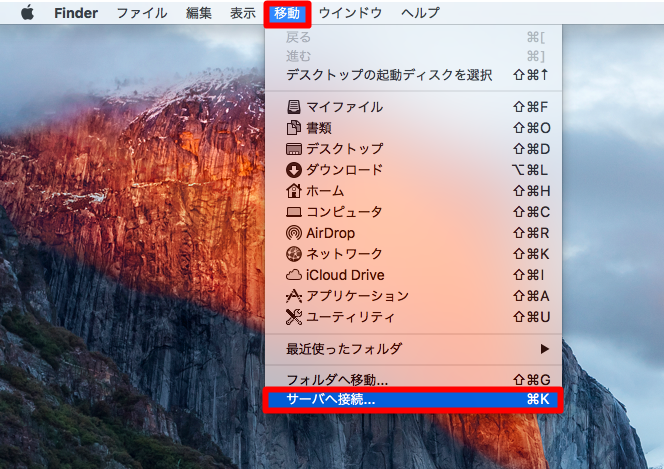Click the アプリケーション icon
664x469 pixels.
294,296
